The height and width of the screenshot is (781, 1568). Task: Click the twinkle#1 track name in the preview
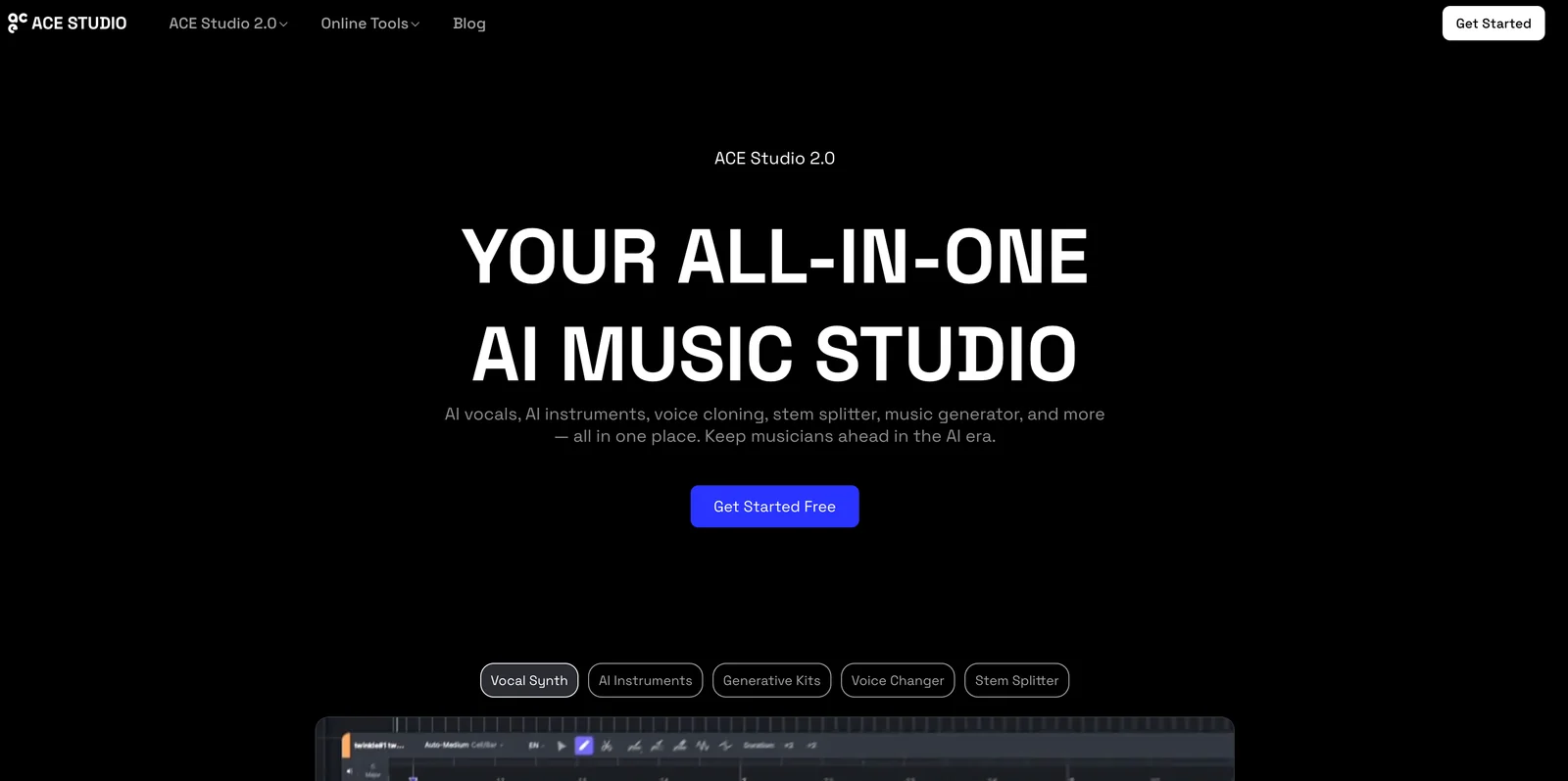click(x=378, y=746)
